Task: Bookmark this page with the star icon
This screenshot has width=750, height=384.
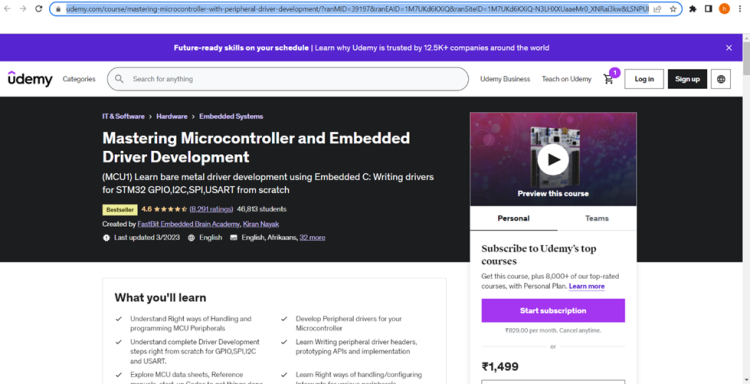Action: tap(673, 9)
